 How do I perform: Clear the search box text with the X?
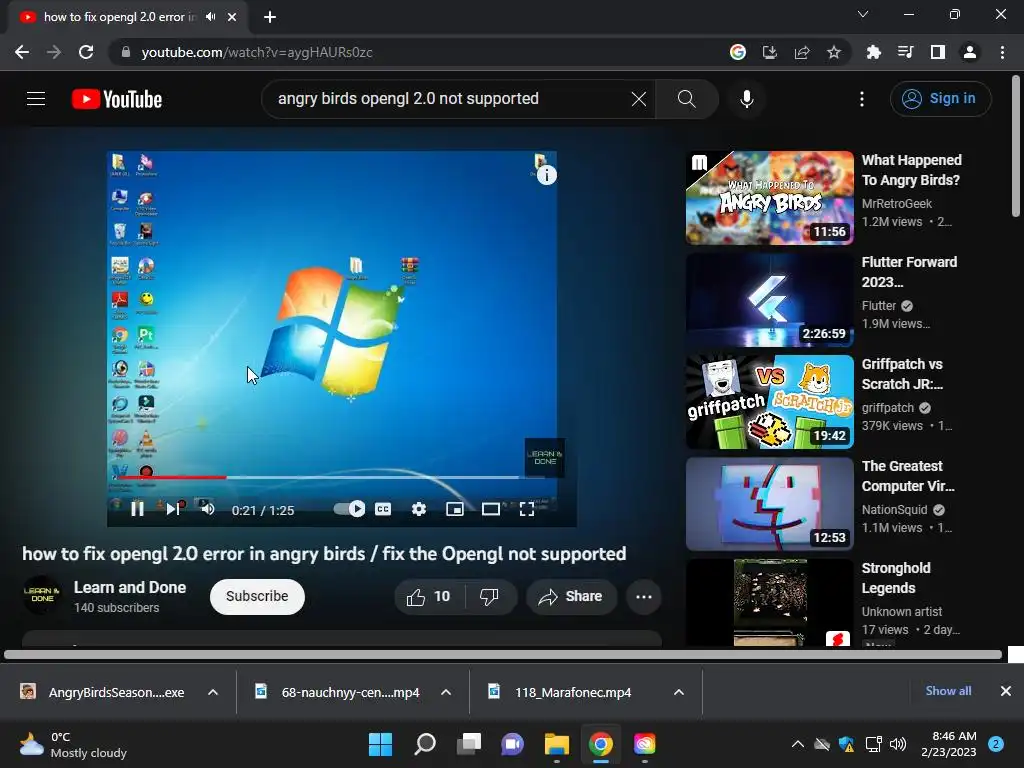[x=639, y=99]
